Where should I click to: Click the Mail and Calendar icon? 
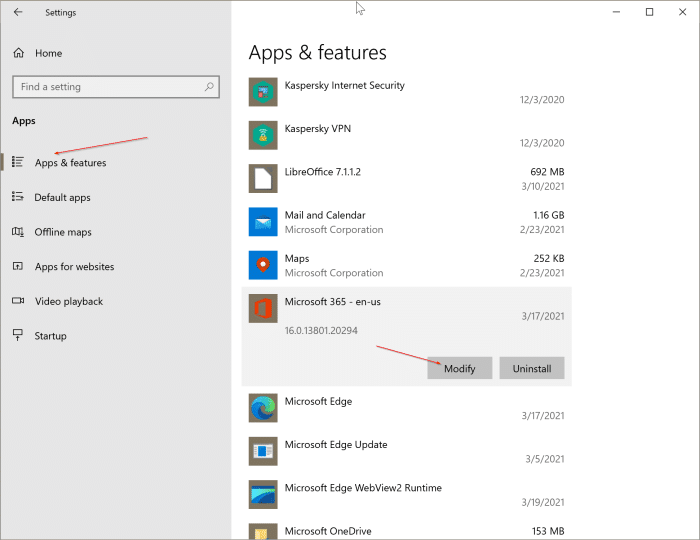click(x=262, y=221)
